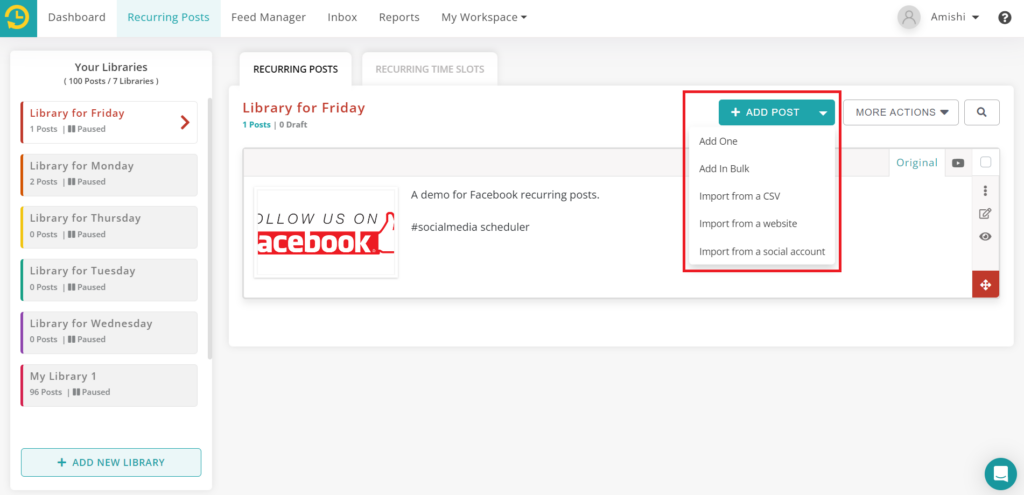The image size is (1024, 495).
Task: Click the 'Library for Friday' heading
Action: pyautogui.click(x=304, y=108)
